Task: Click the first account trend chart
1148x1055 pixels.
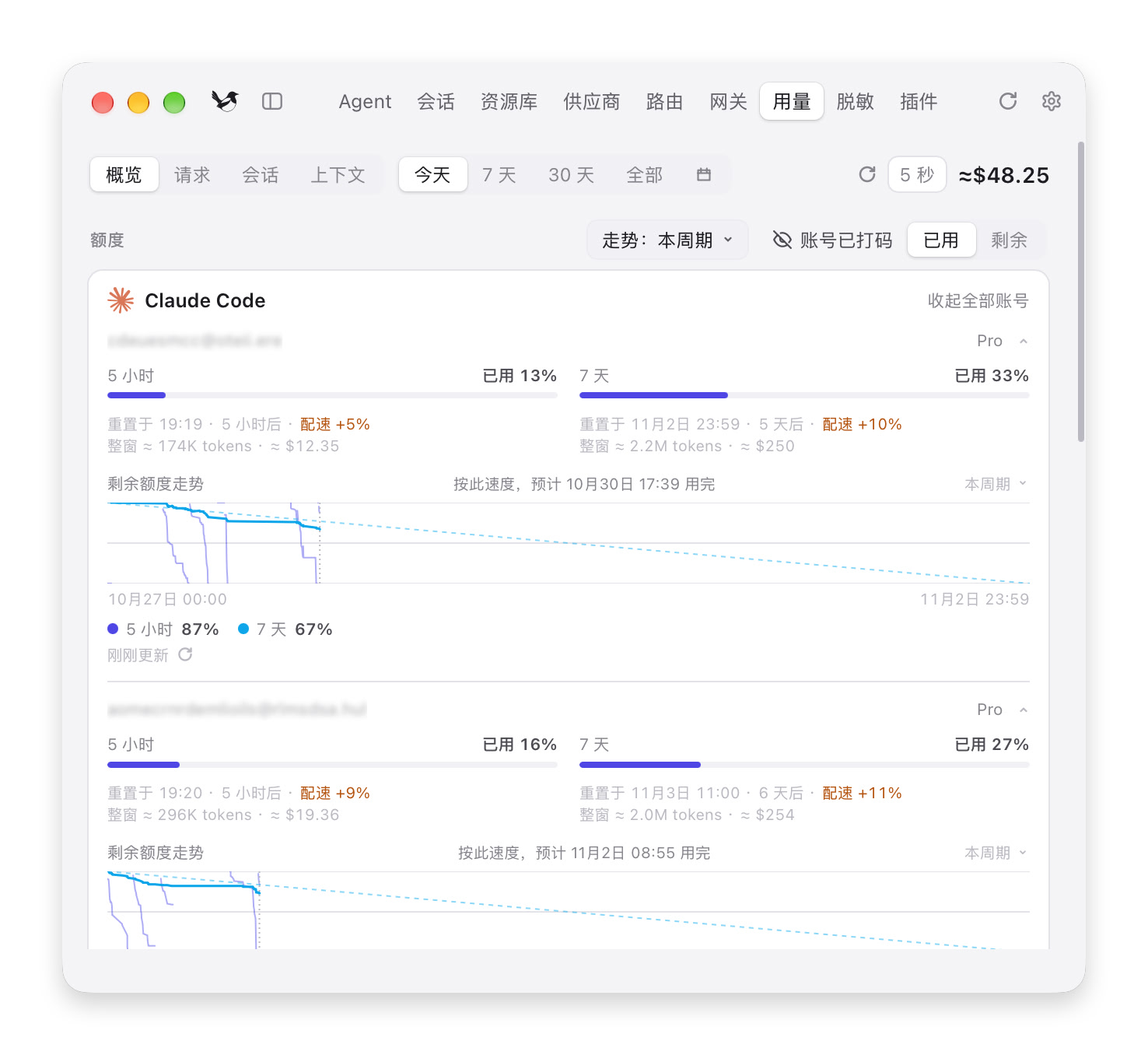Action: coord(569,543)
